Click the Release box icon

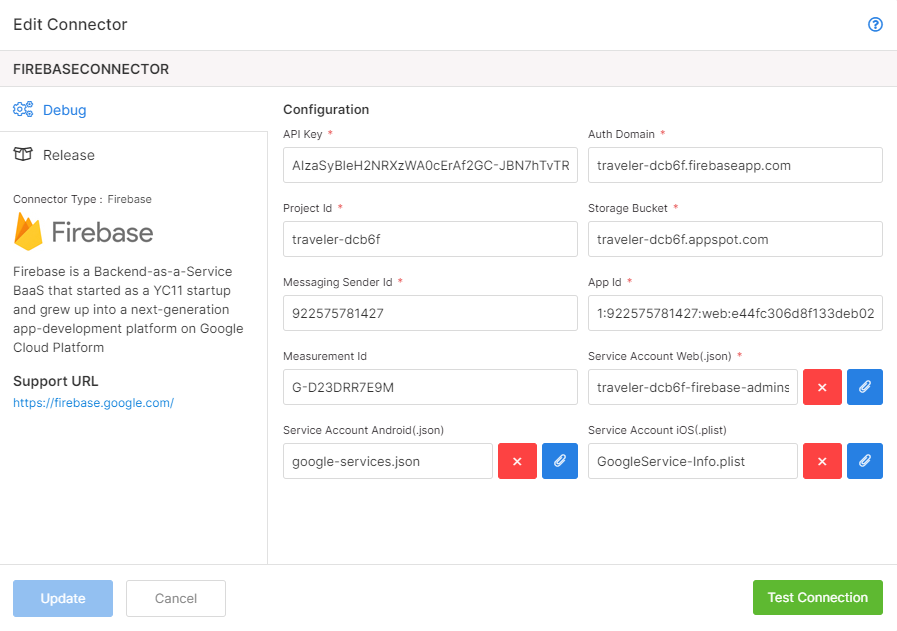pos(23,154)
